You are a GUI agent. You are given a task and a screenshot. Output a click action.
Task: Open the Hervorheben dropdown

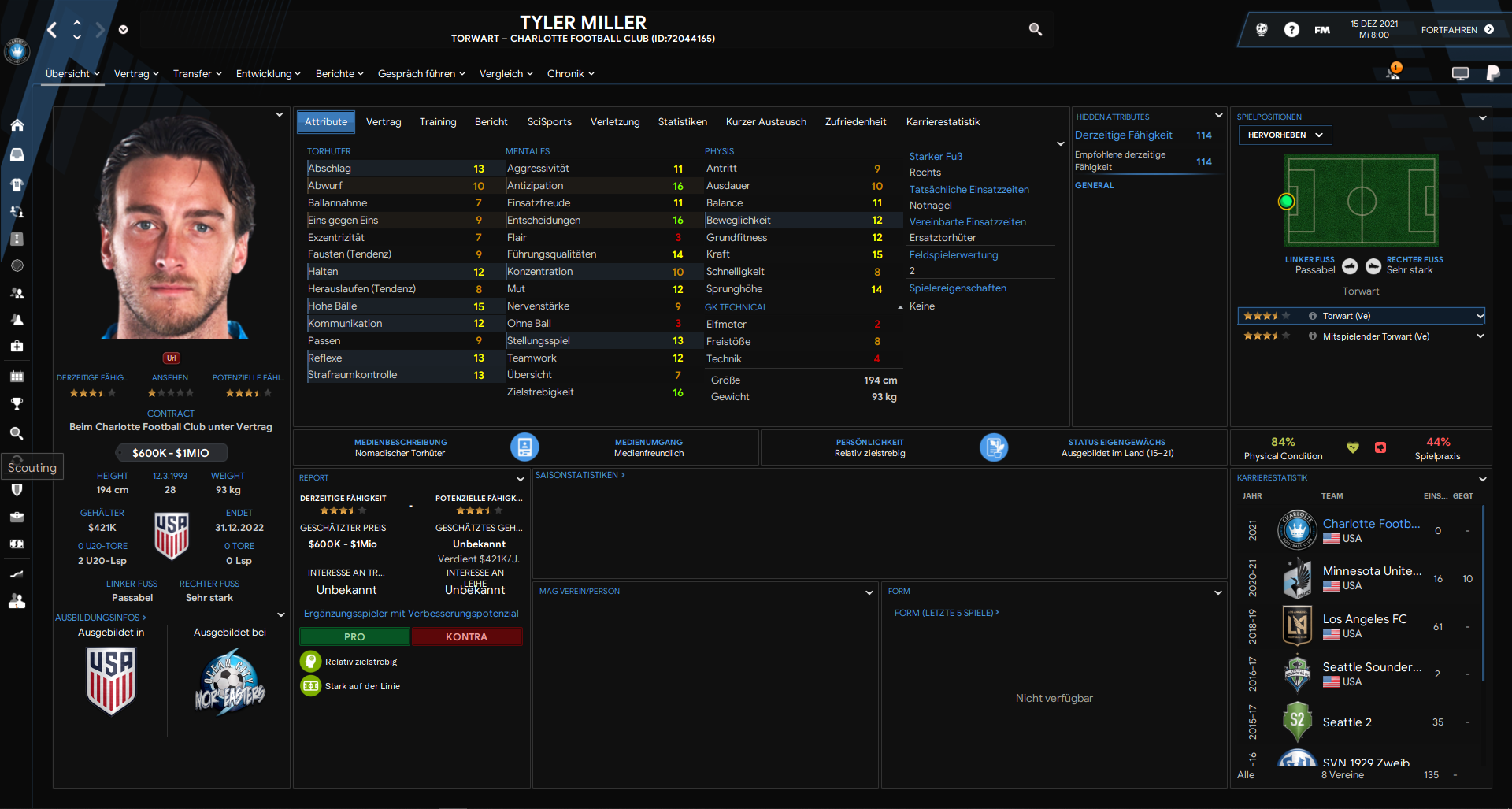(1286, 135)
